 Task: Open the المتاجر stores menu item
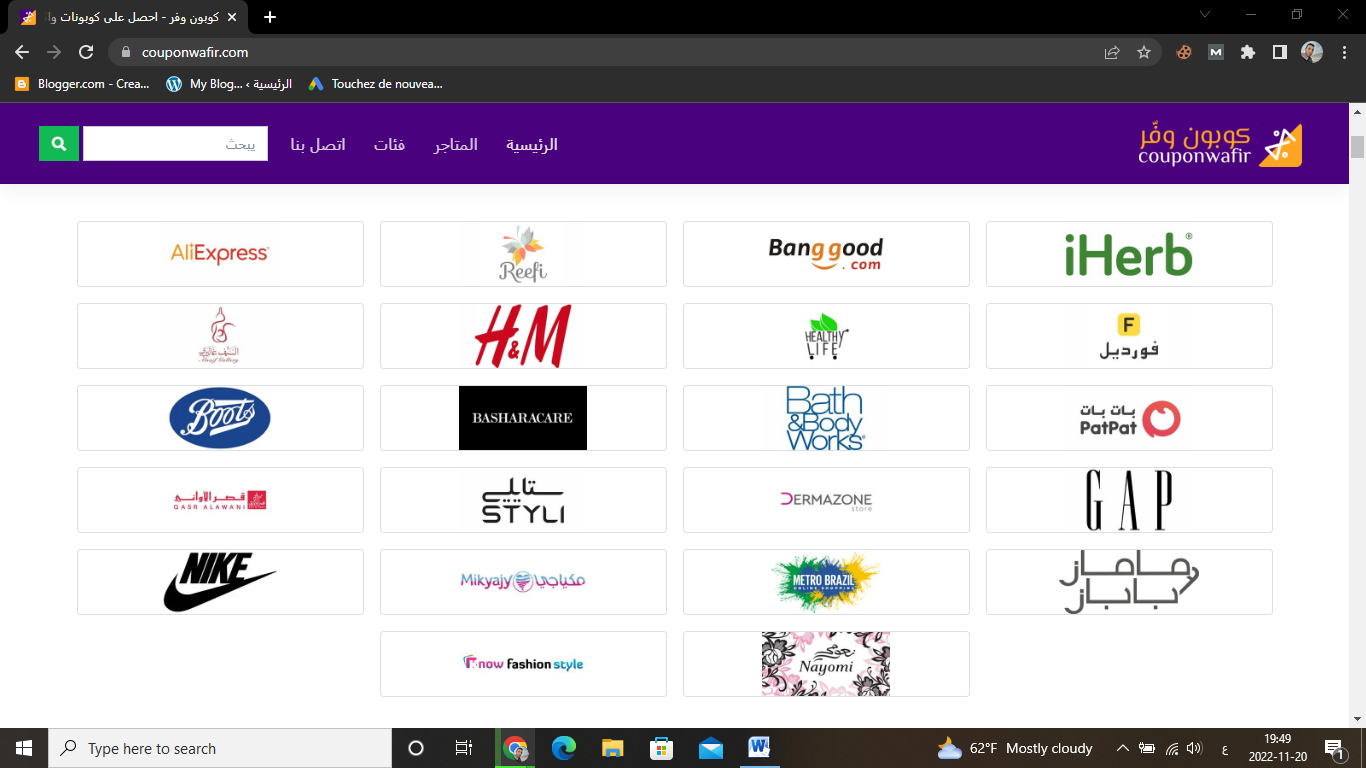(x=455, y=145)
